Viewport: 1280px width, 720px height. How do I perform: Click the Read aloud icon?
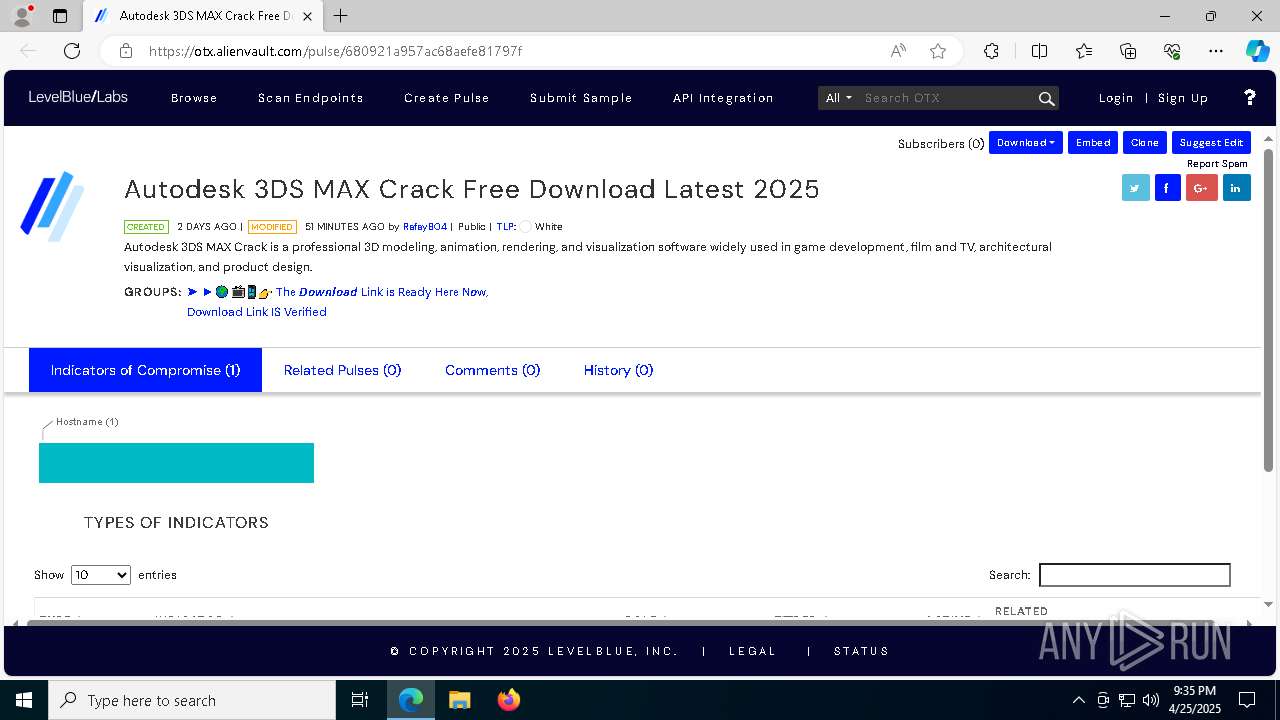click(898, 51)
